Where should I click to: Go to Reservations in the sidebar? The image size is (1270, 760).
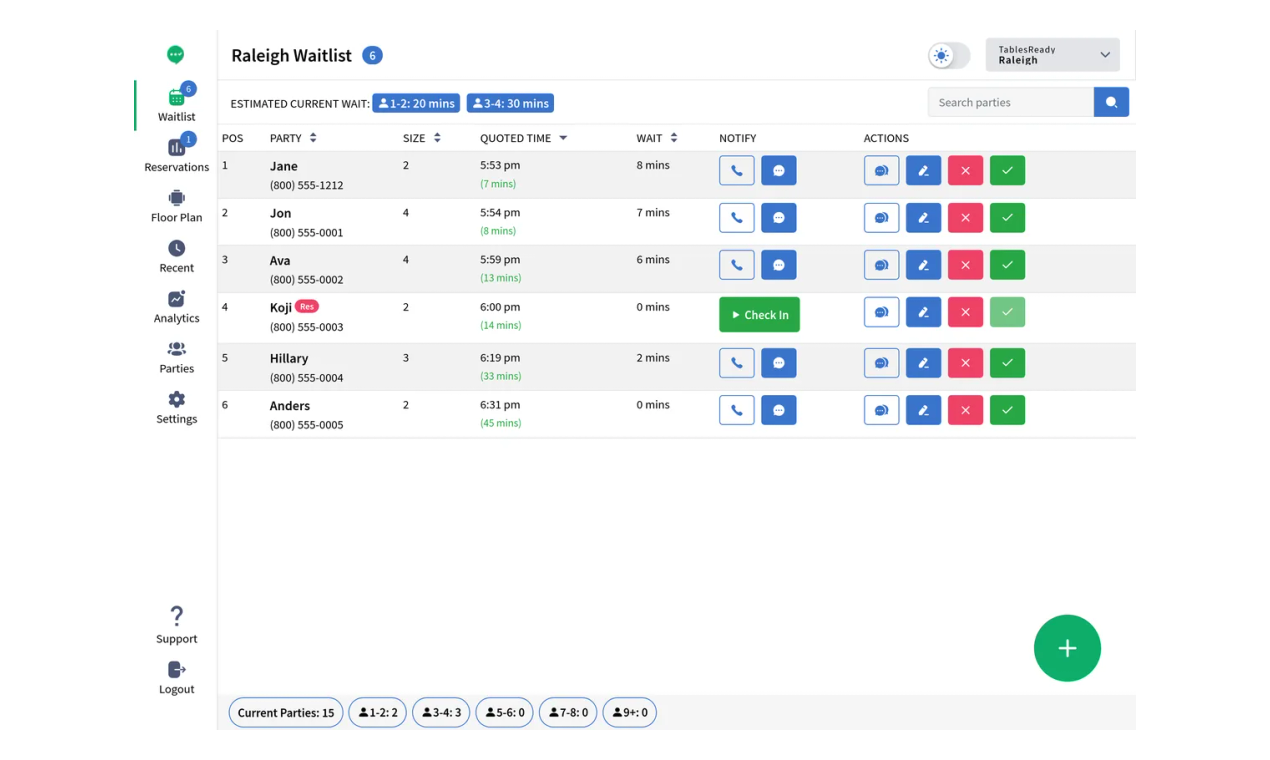(177, 155)
